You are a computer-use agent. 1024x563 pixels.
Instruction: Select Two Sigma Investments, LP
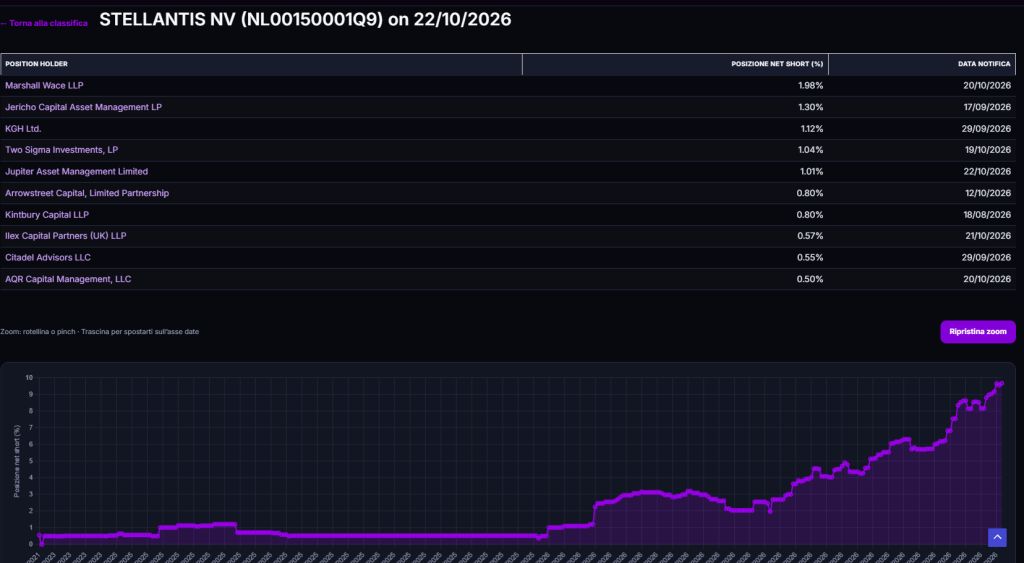[61, 150]
